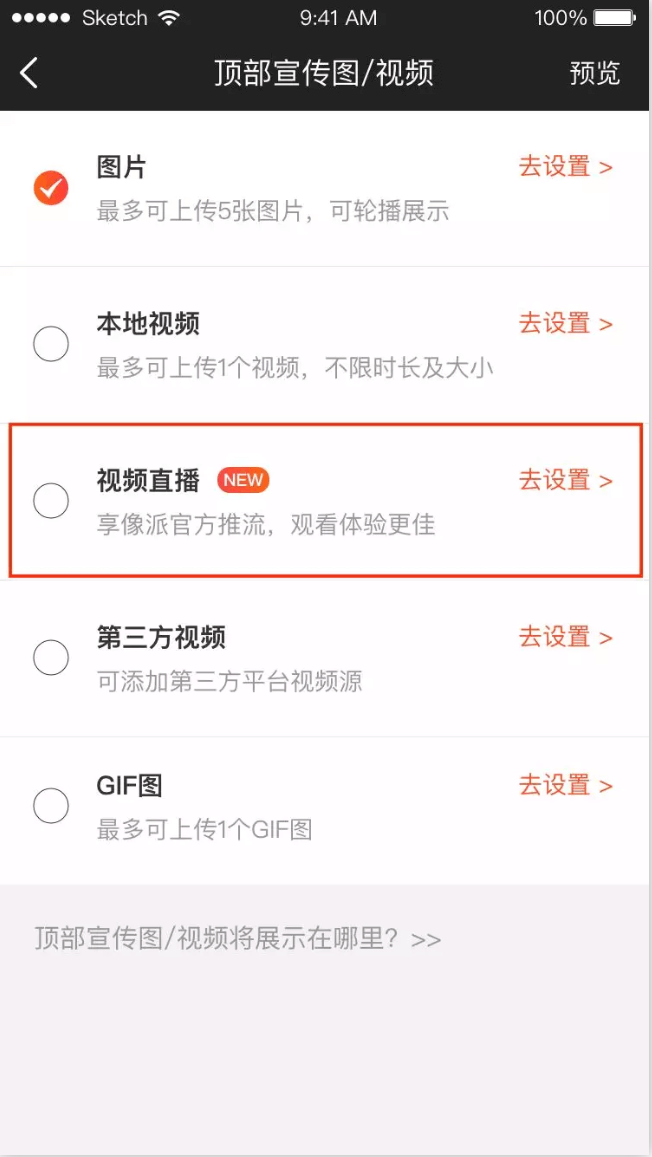Viewport: 652px width, 1157px height.
Task: Tap the GIF图 option title
Action: click(x=130, y=786)
